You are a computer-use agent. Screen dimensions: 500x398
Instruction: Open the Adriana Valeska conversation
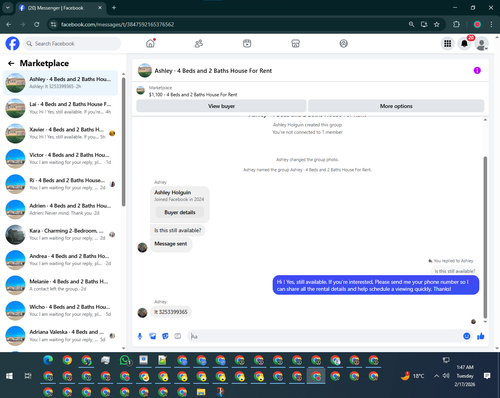60,336
